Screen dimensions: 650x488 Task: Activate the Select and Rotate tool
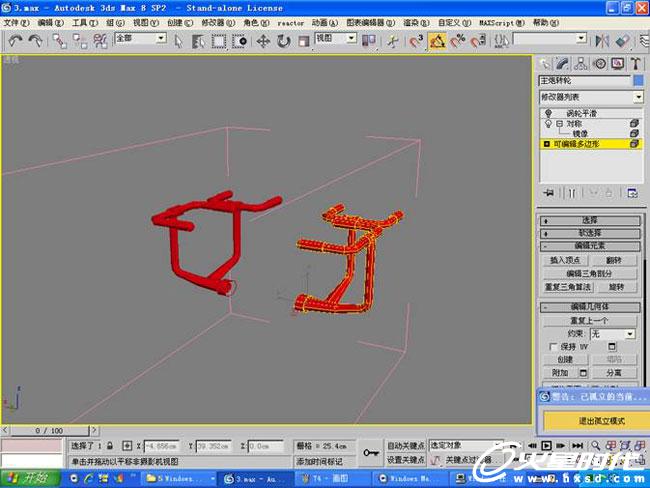284,41
